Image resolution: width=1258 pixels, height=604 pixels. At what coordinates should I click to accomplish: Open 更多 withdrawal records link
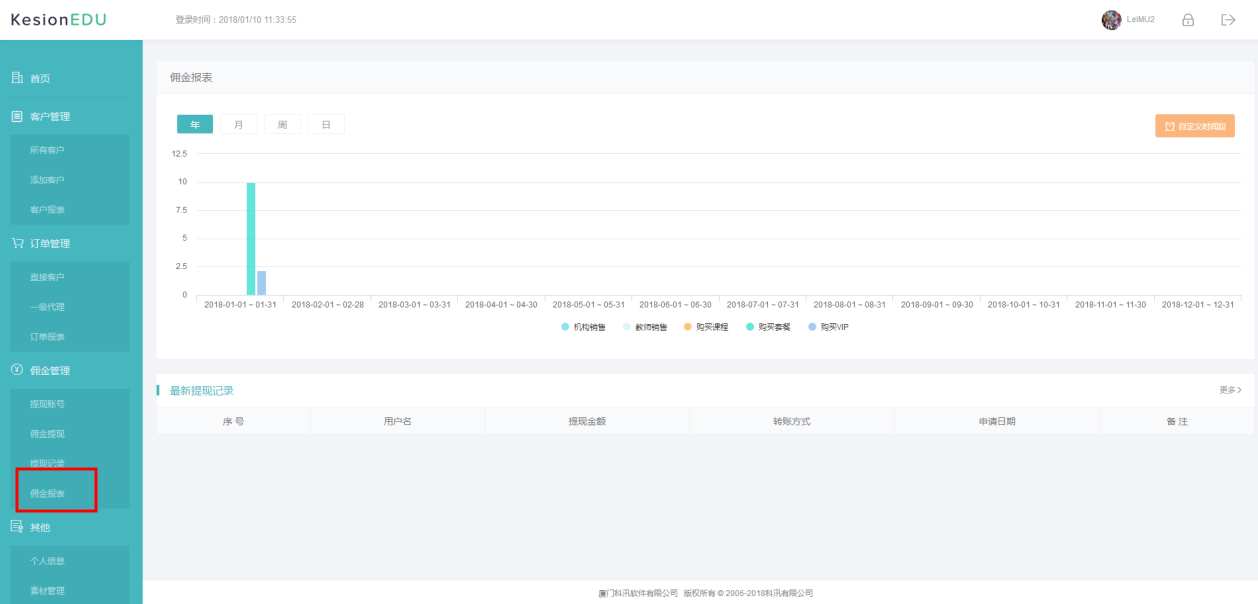(1230, 390)
